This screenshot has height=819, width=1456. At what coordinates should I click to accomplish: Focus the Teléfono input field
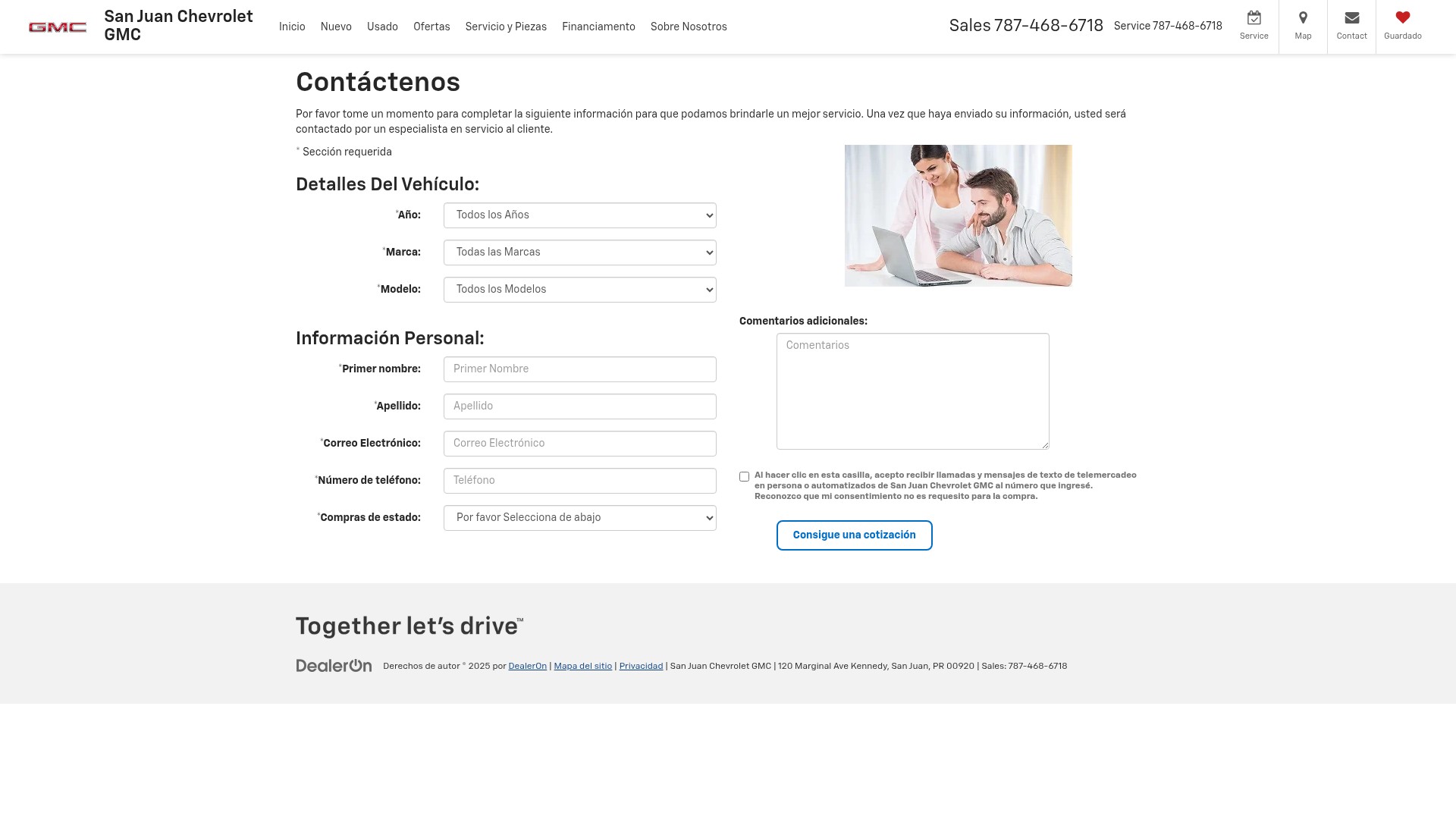pos(580,481)
